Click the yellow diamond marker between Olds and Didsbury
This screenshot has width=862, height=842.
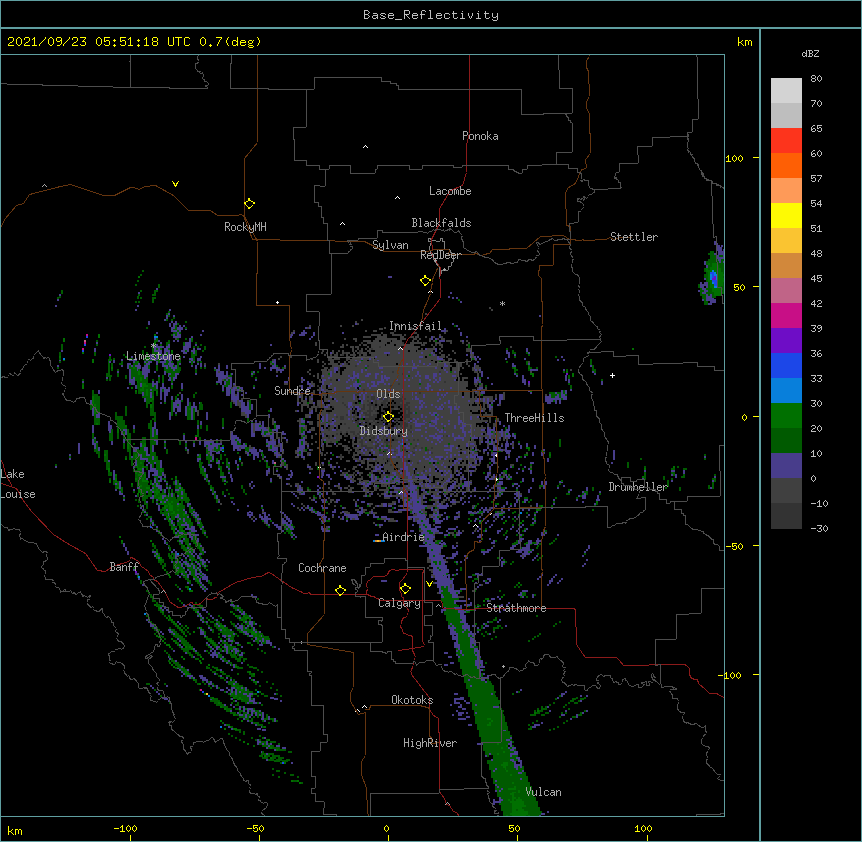[388, 417]
